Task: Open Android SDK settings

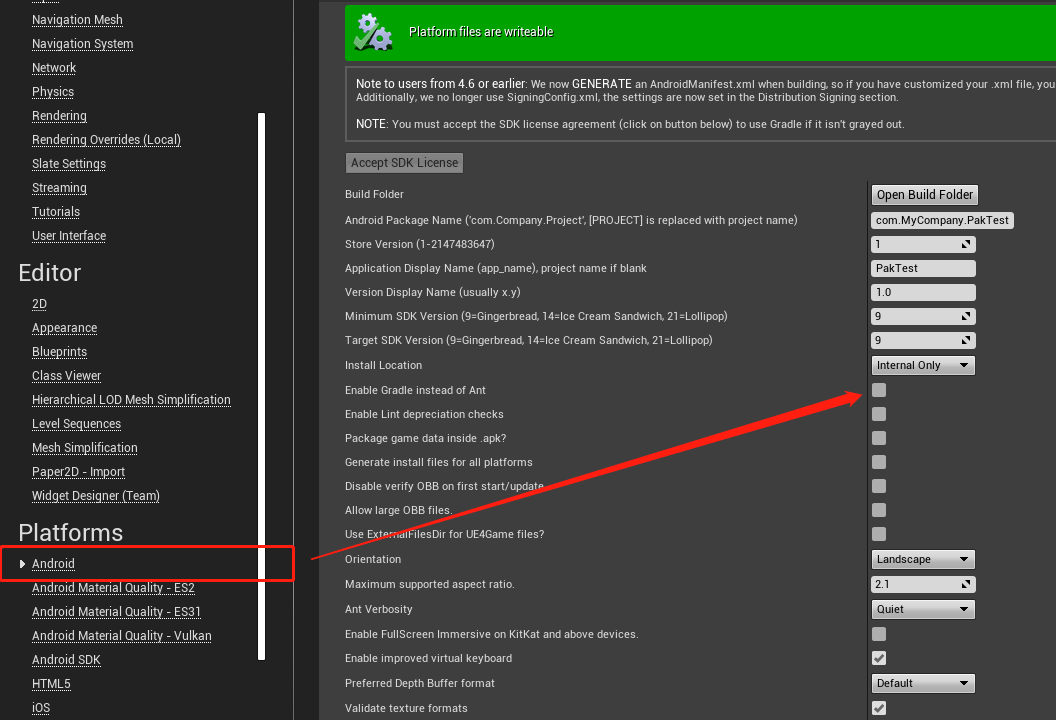Action: 66,660
